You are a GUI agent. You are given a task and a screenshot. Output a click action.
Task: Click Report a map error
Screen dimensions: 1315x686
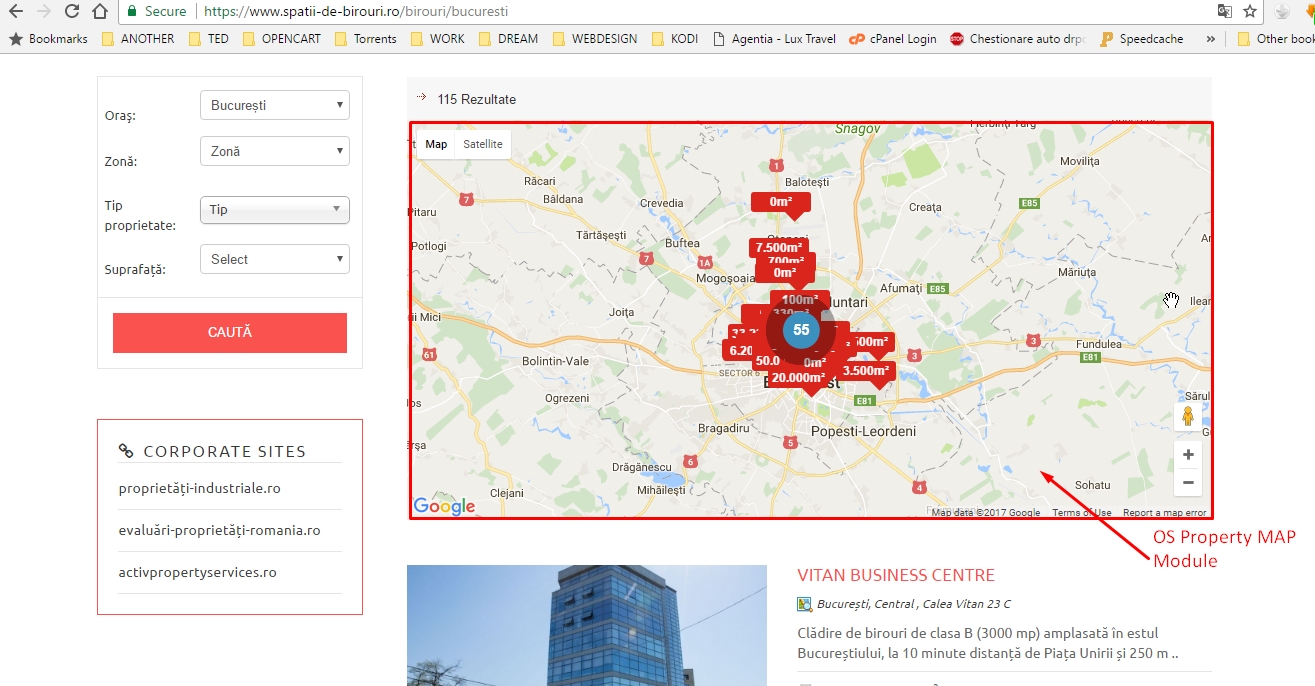pyautogui.click(x=1164, y=513)
